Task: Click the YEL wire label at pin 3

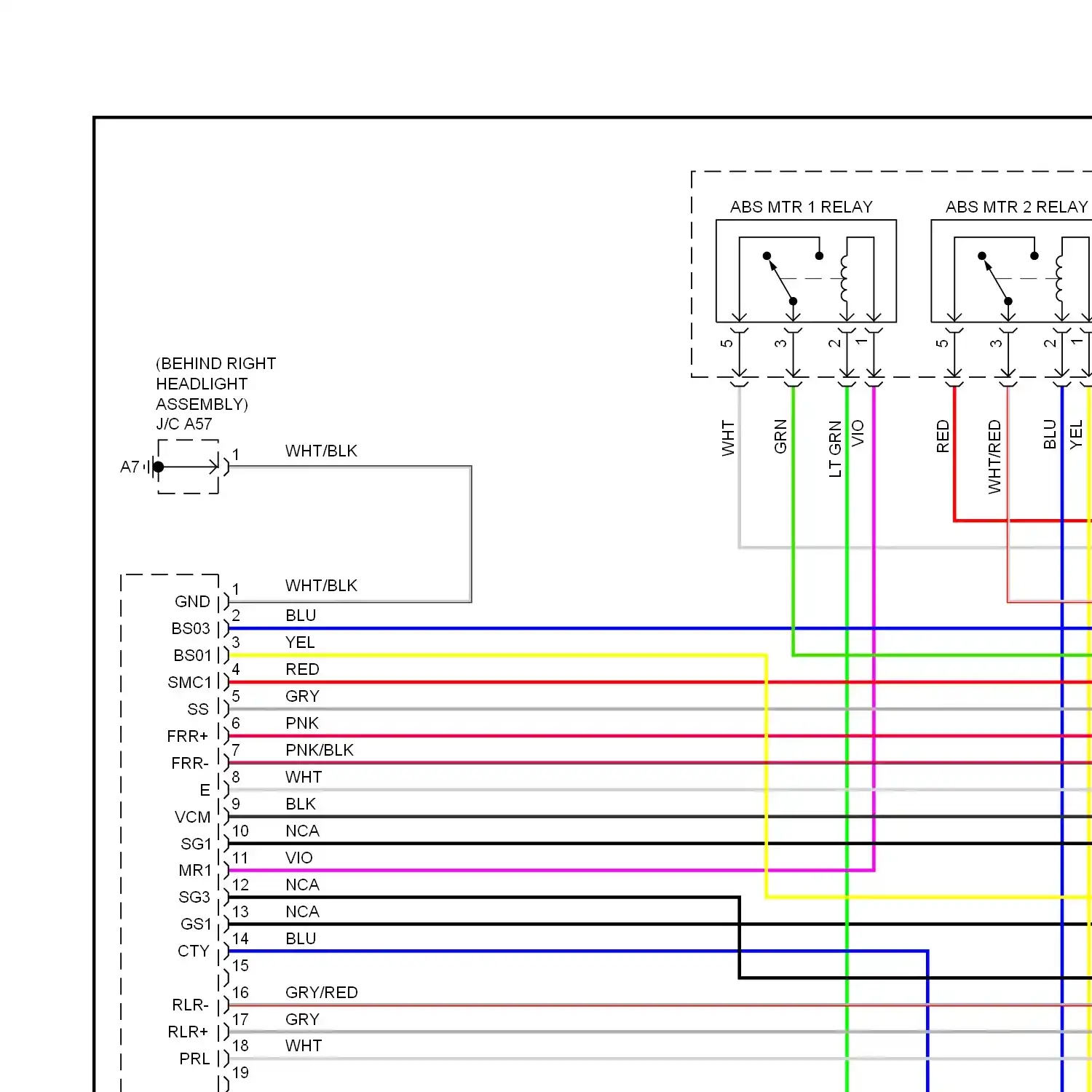Action: [300, 642]
